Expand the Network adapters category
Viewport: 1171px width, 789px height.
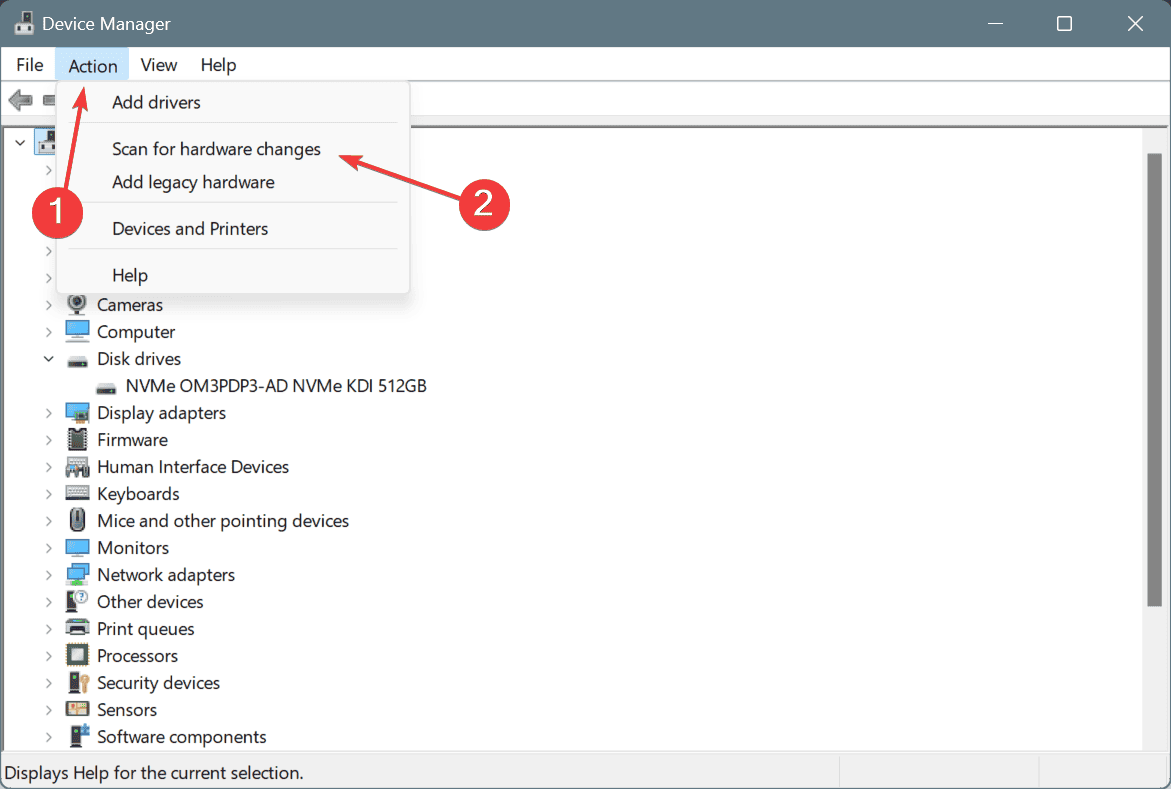click(49, 575)
